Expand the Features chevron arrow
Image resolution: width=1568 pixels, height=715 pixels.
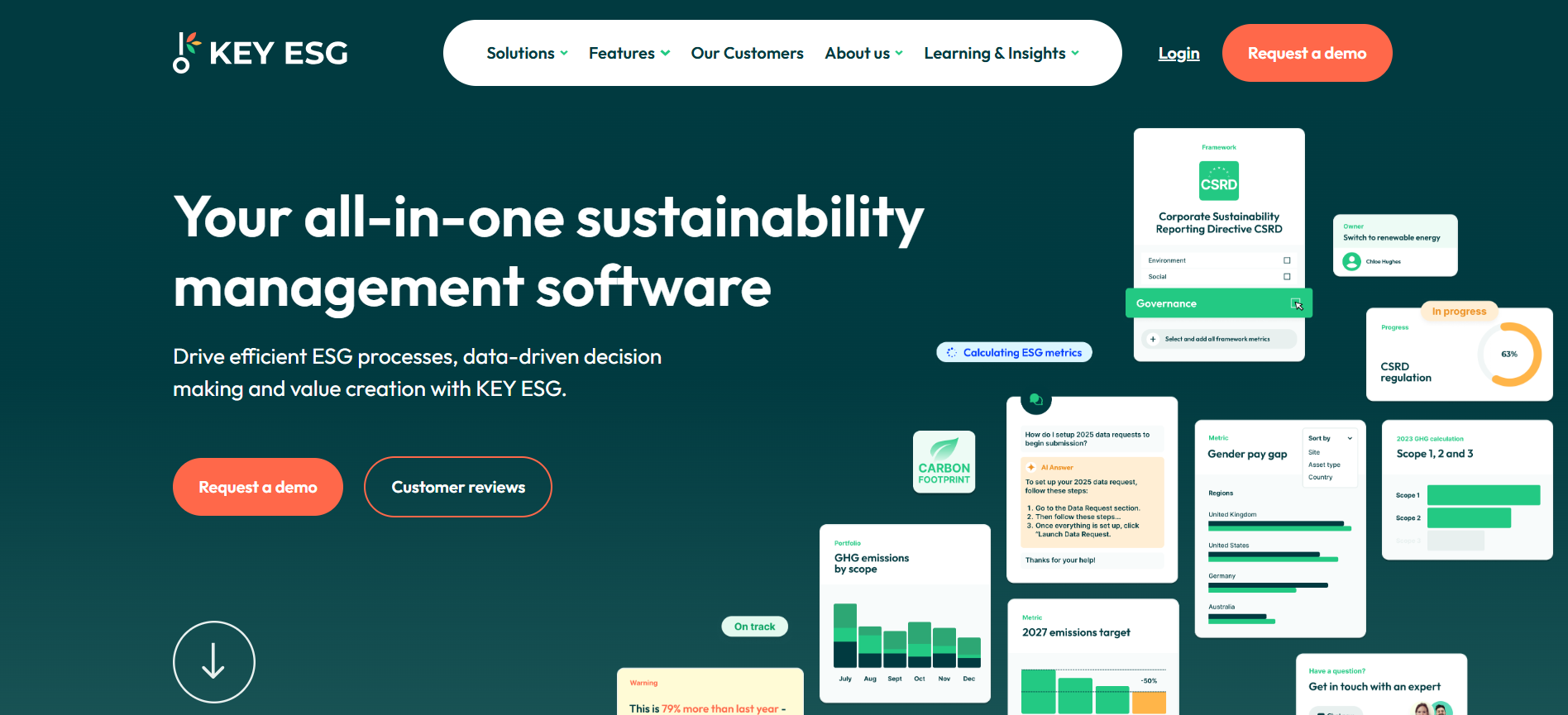(x=665, y=53)
